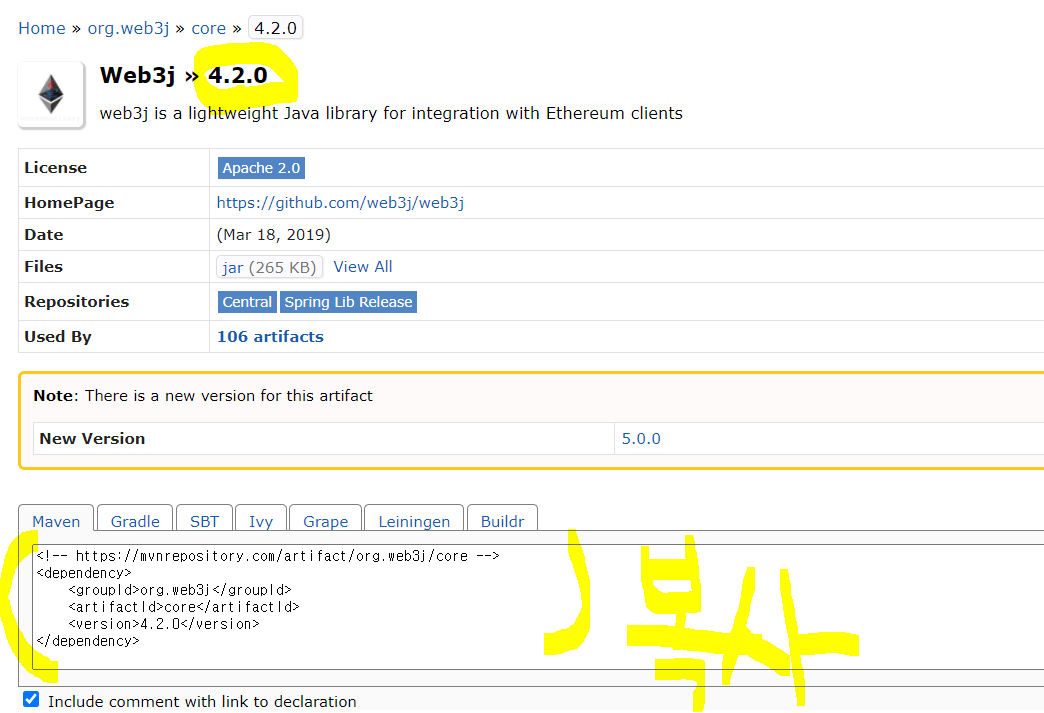The width and height of the screenshot is (1044, 713).
Task: Open the 106 artifacts link
Action: [270, 336]
